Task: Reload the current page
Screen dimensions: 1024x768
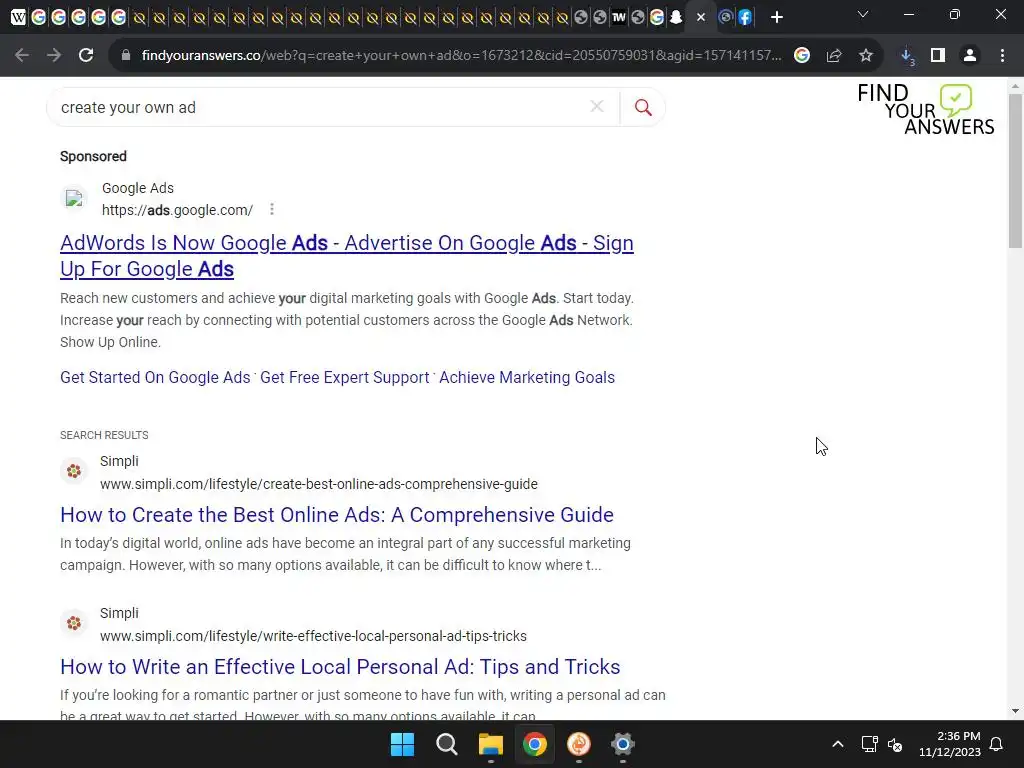Action: tap(86, 56)
